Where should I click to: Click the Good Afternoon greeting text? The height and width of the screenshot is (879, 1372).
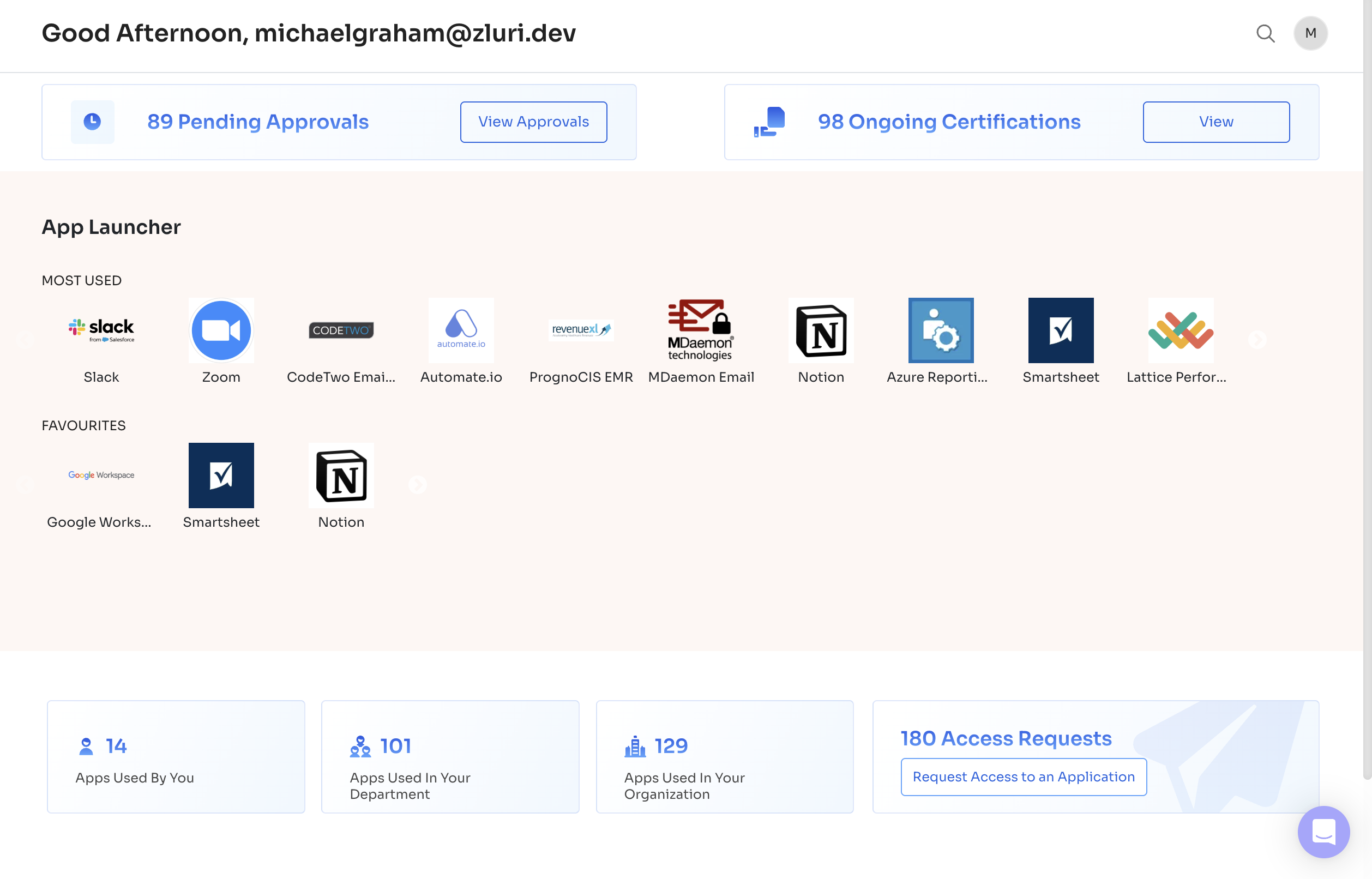point(309,33)
